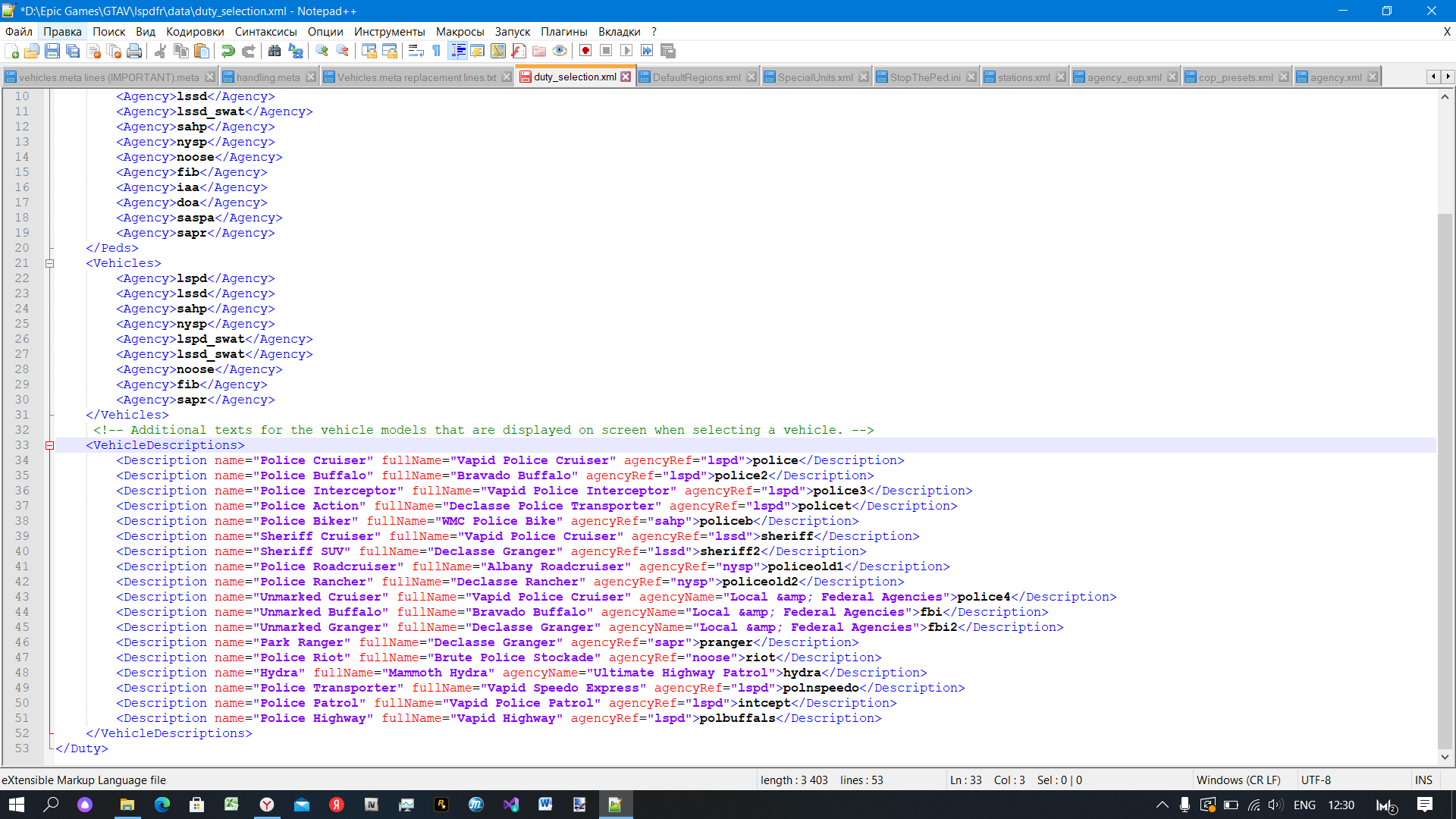Toggle Word wrap toolbar button
The image size is (1456, 819).
click(416, 51)
